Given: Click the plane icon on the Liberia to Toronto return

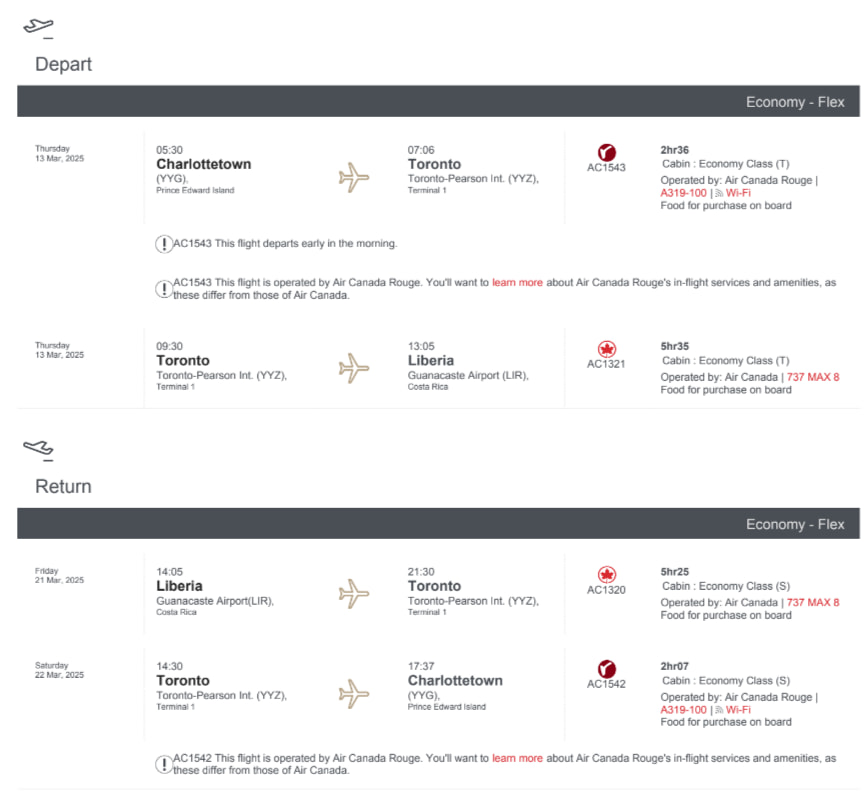Looking at the screenshot, I should [x=354, y=594].
